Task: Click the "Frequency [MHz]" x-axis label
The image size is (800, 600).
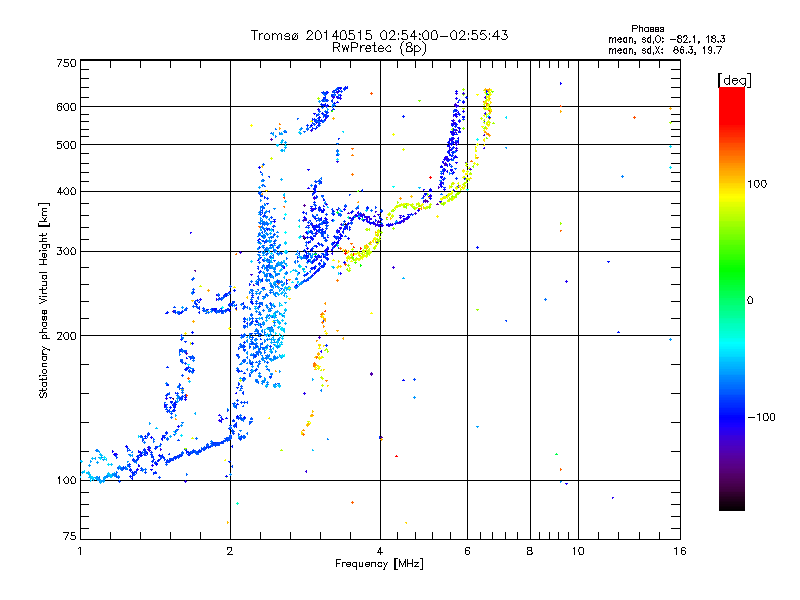Action: 379,564
